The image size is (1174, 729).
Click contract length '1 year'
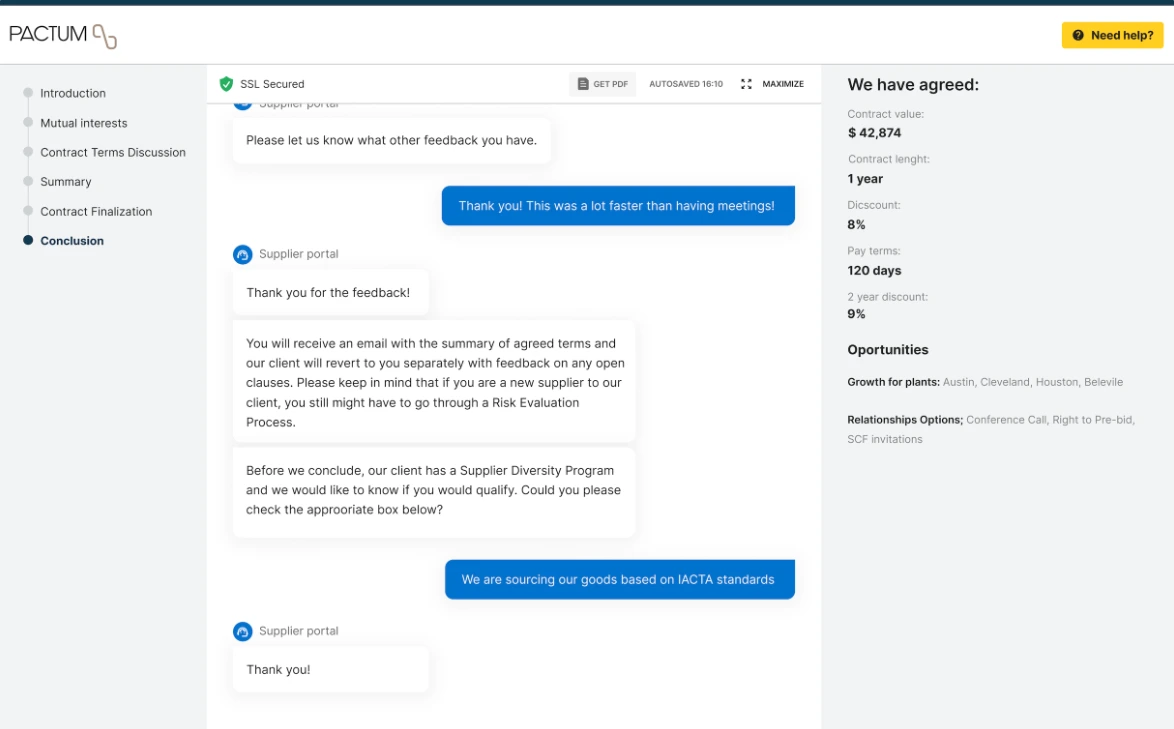pyautogui.click(x=865, y=179)
